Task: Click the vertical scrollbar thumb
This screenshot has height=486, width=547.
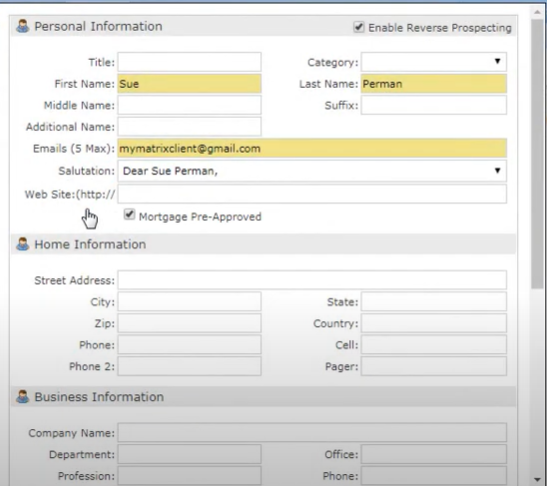Action: (x=537, y=154)
